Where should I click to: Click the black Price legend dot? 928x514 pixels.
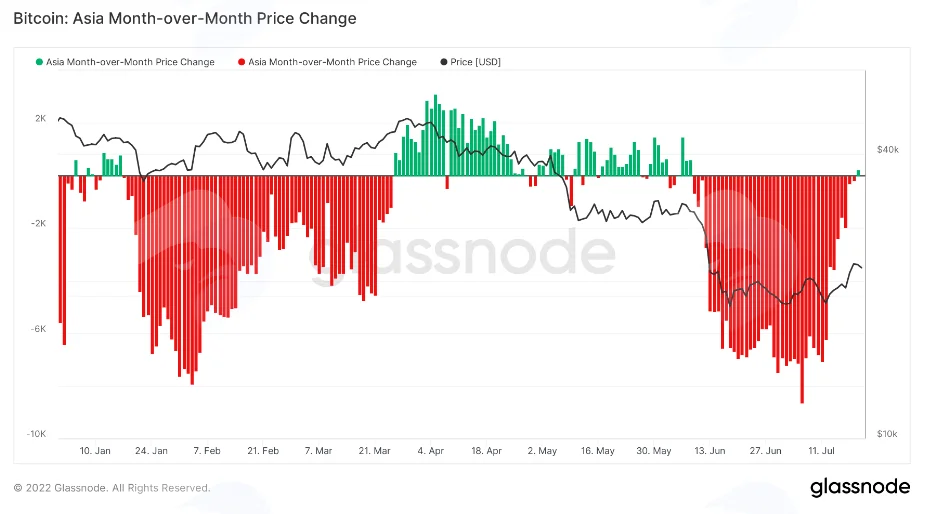[444, 62]
